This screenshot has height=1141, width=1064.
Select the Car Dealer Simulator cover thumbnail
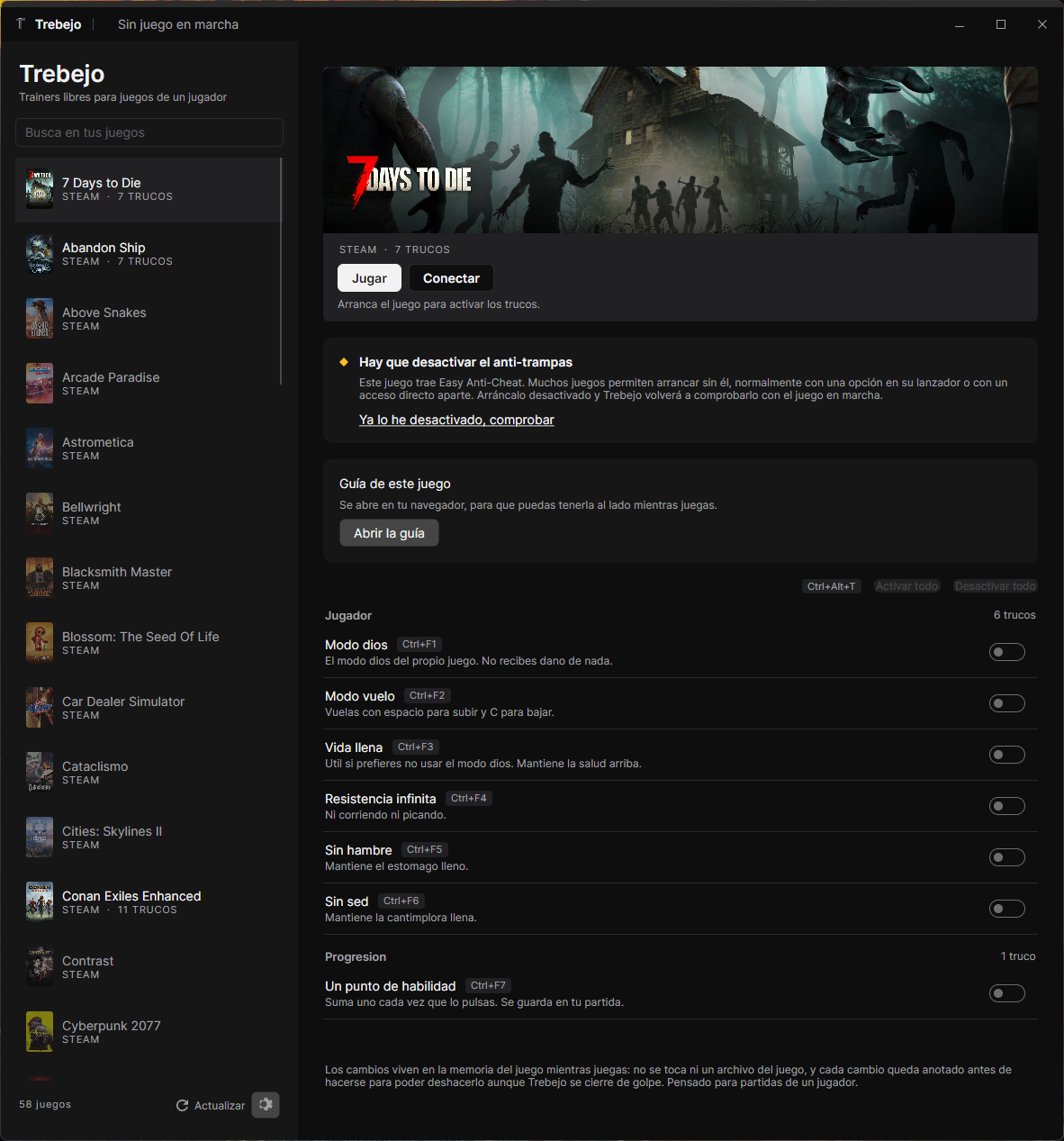coord(40,708)
